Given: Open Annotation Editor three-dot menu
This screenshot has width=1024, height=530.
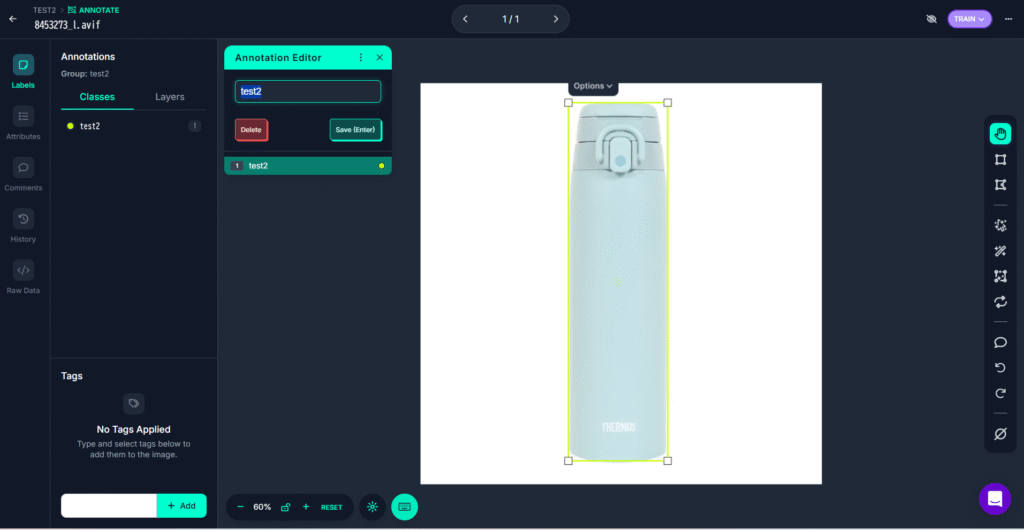Looking at the screenshot, I should [360, 57].
